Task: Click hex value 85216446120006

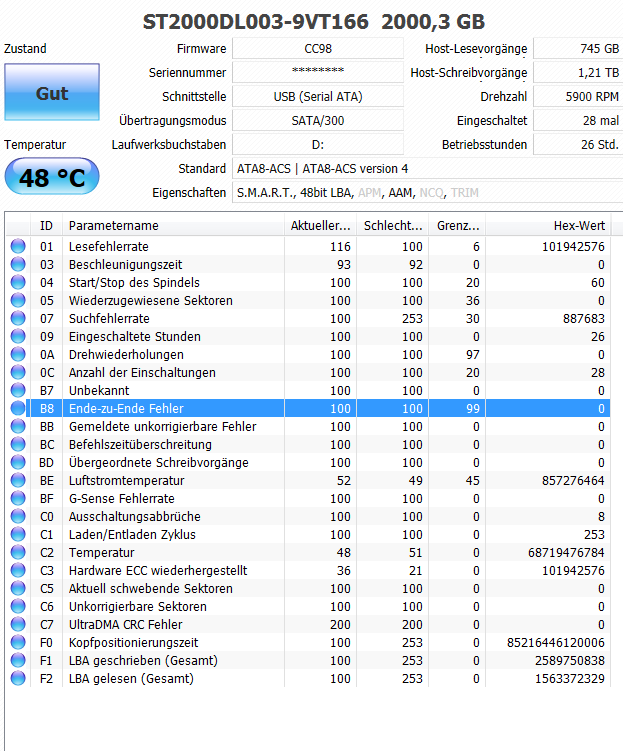Action: pyautogui.click(x=556, y=642)
